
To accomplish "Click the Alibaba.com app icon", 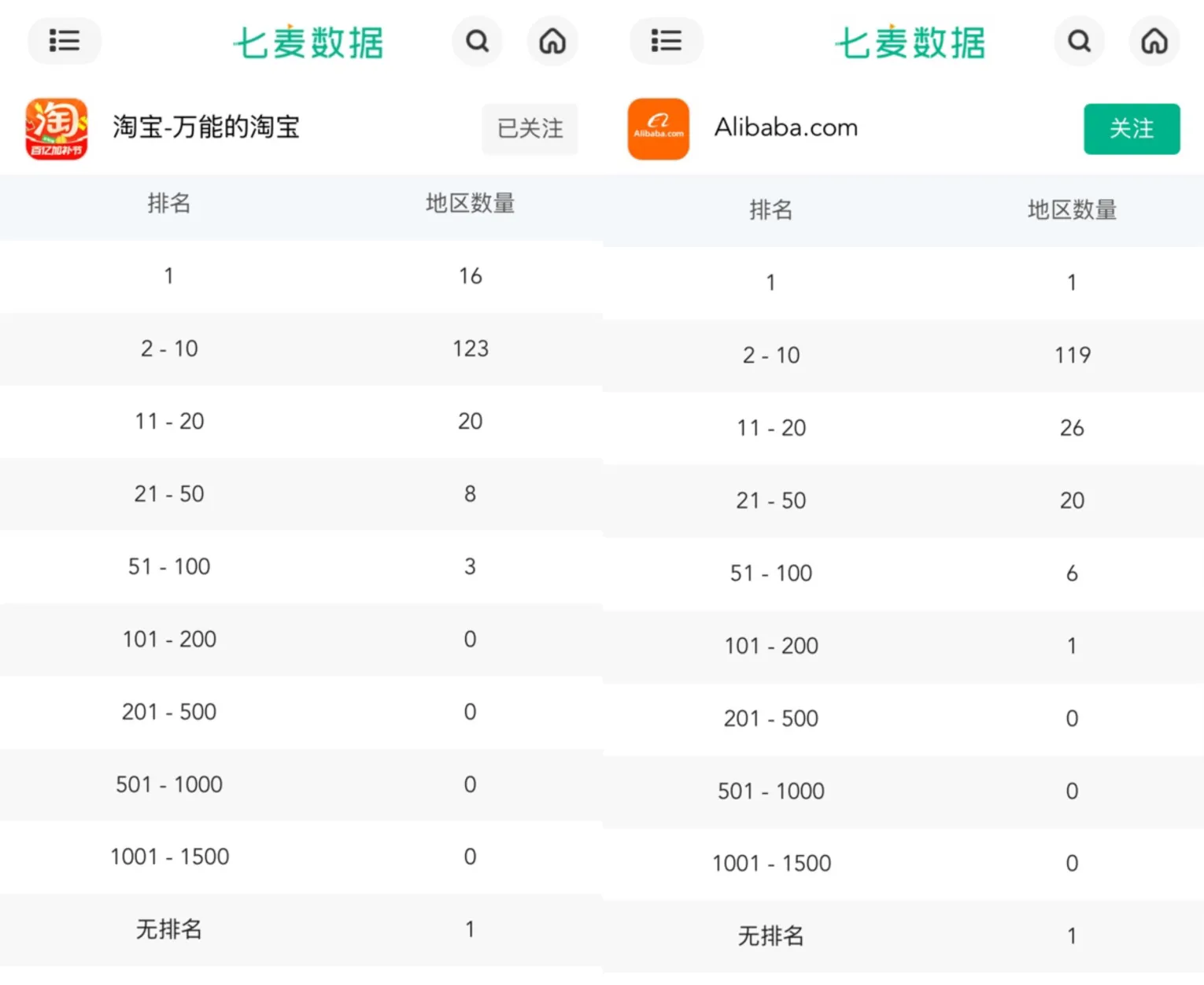I will click(658, 128).
